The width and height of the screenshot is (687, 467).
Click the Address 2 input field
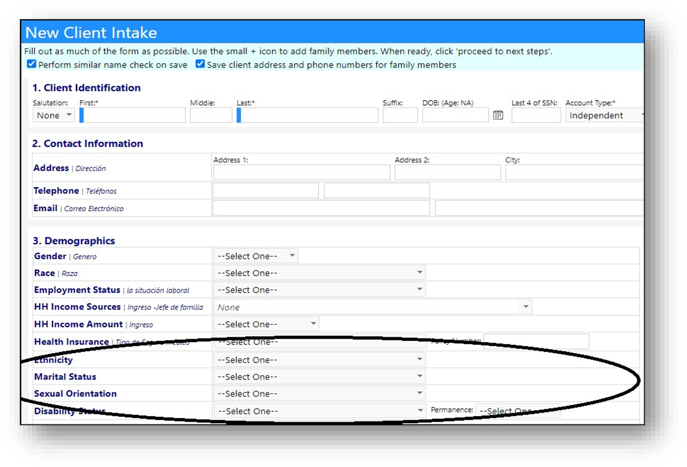point(447,172)
